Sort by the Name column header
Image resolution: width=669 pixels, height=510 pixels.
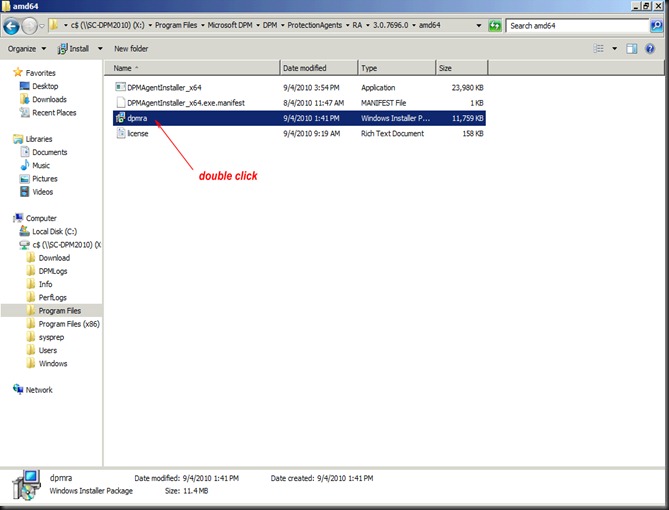(192, 68)
